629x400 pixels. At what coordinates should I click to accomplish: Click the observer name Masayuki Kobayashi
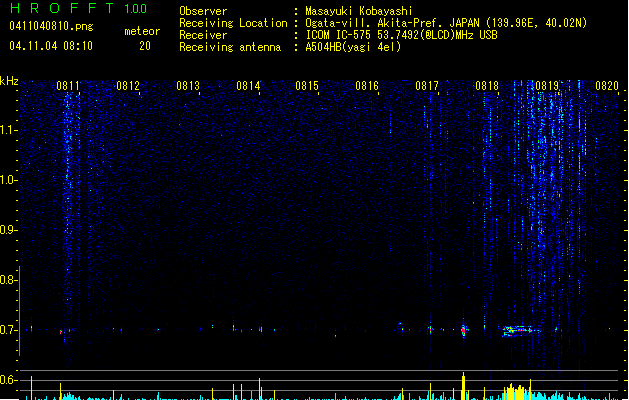[x=359, y=11]
